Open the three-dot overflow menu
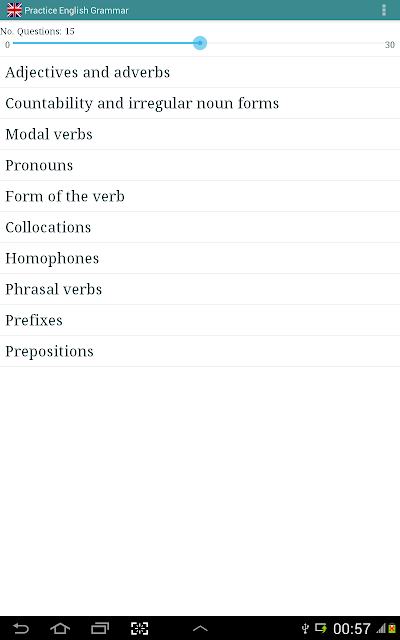Screen dimensions: 400x640 (x=384, y=10)
